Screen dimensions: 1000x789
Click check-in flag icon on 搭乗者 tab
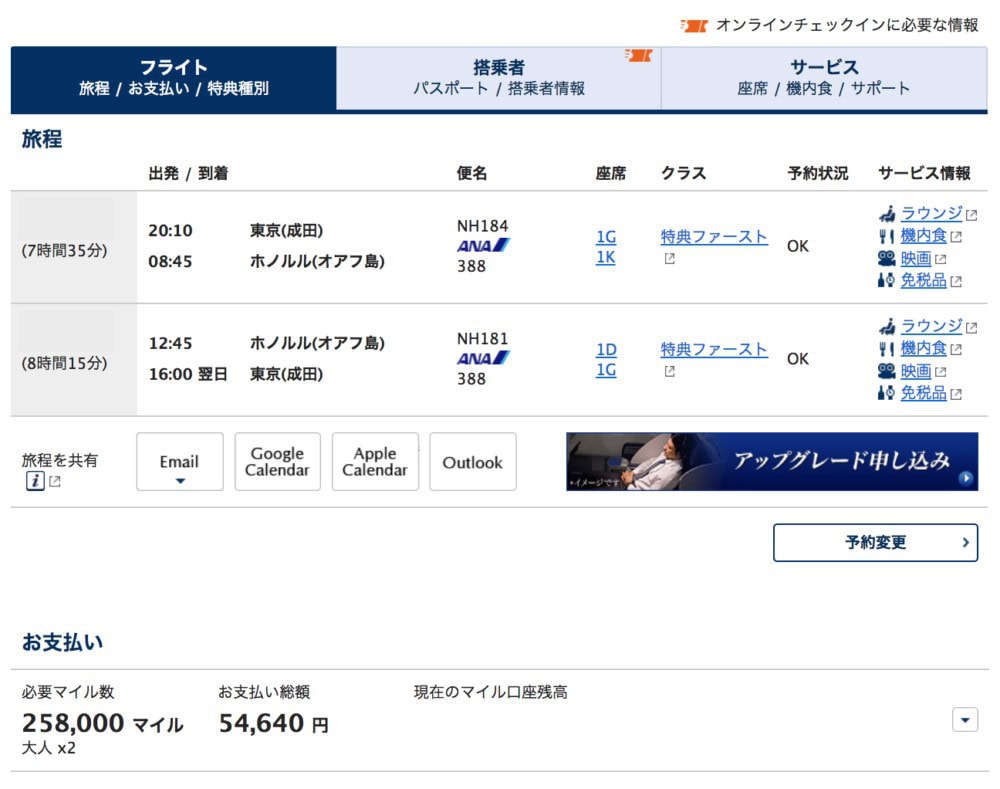638,55
